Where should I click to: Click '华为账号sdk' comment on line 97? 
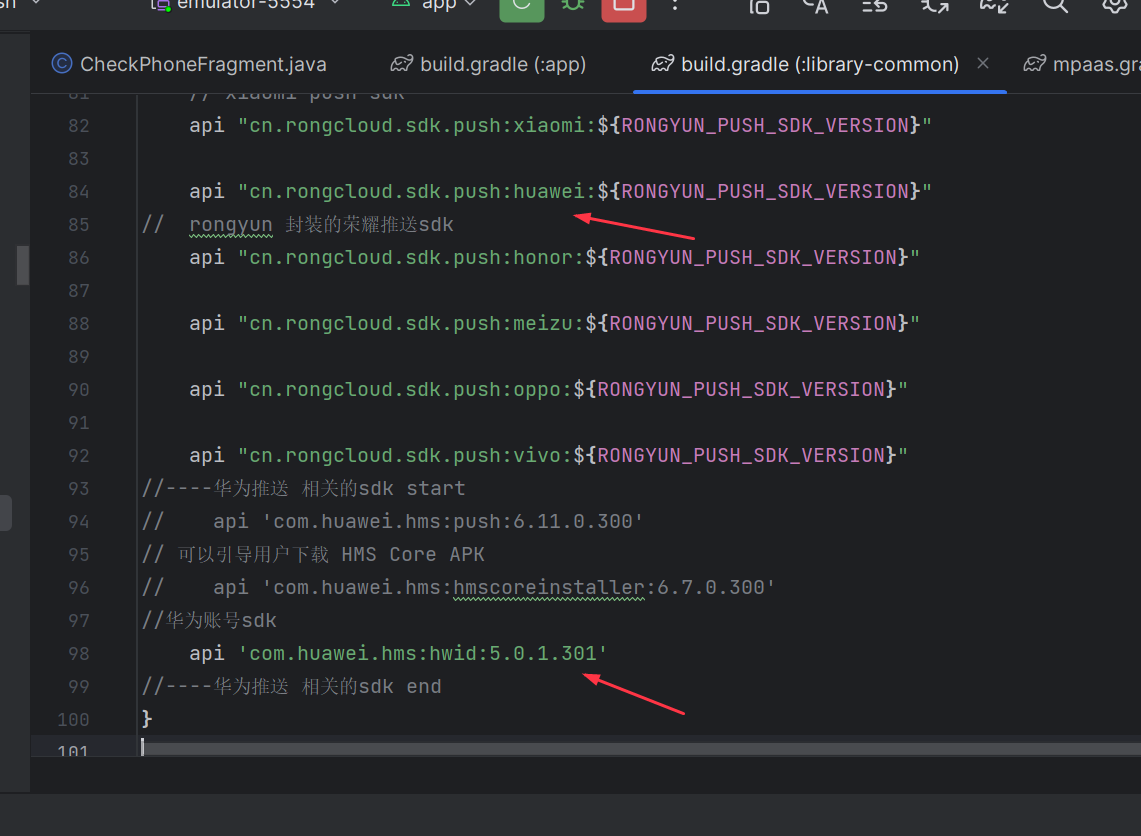click(x=221, y=621)
